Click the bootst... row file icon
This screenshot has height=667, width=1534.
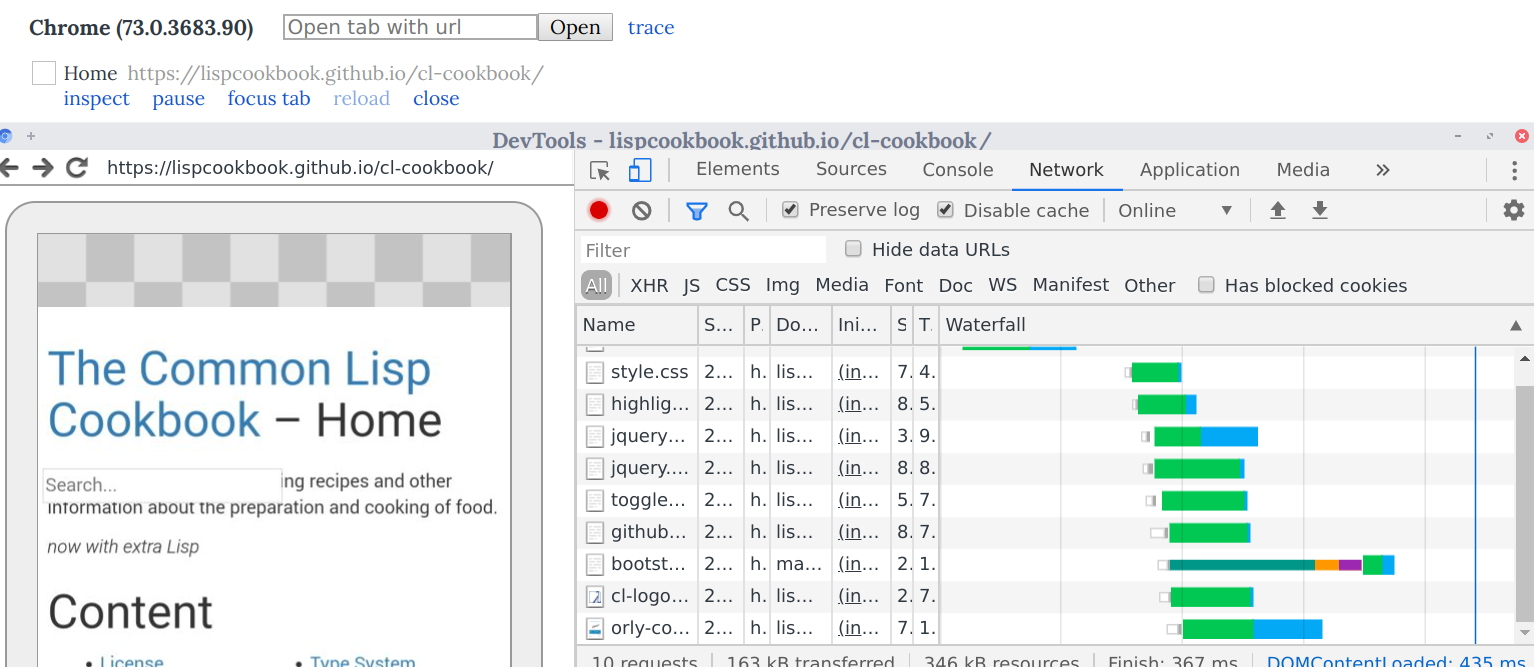tap(595, 564)
